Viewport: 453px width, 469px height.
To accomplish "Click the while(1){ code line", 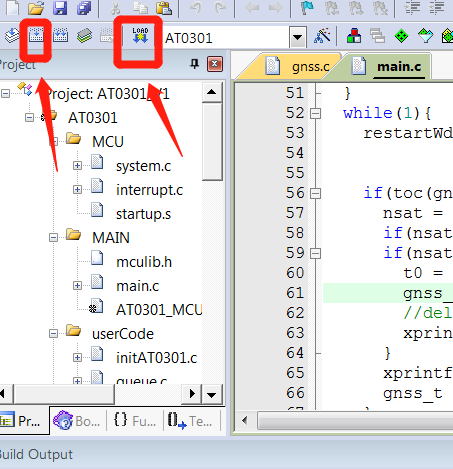I will 387,113.
